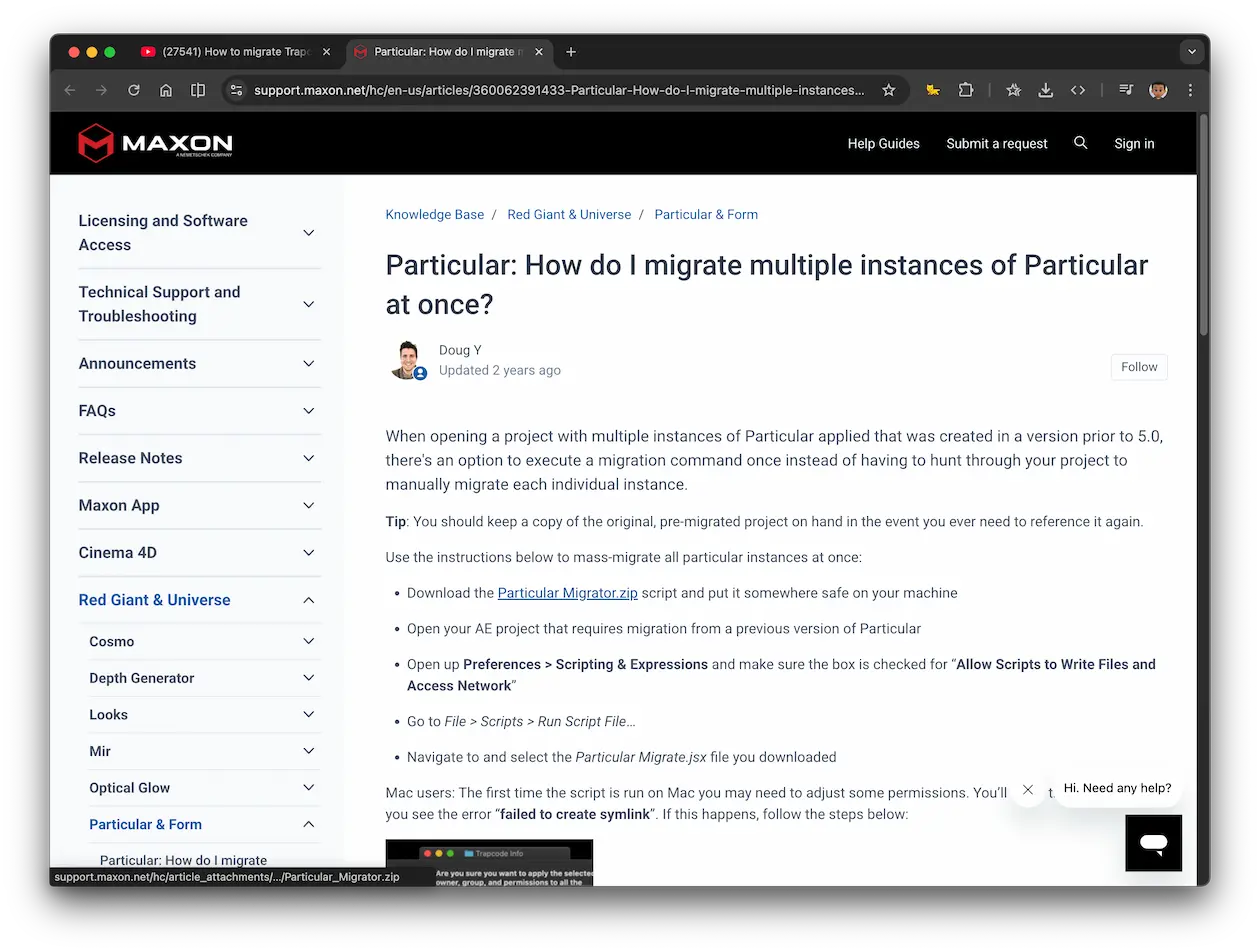Switch to the YouTube tab
Image resolution: width=1260 pixels, height=952 pixels.
click(x=240, y=52)
